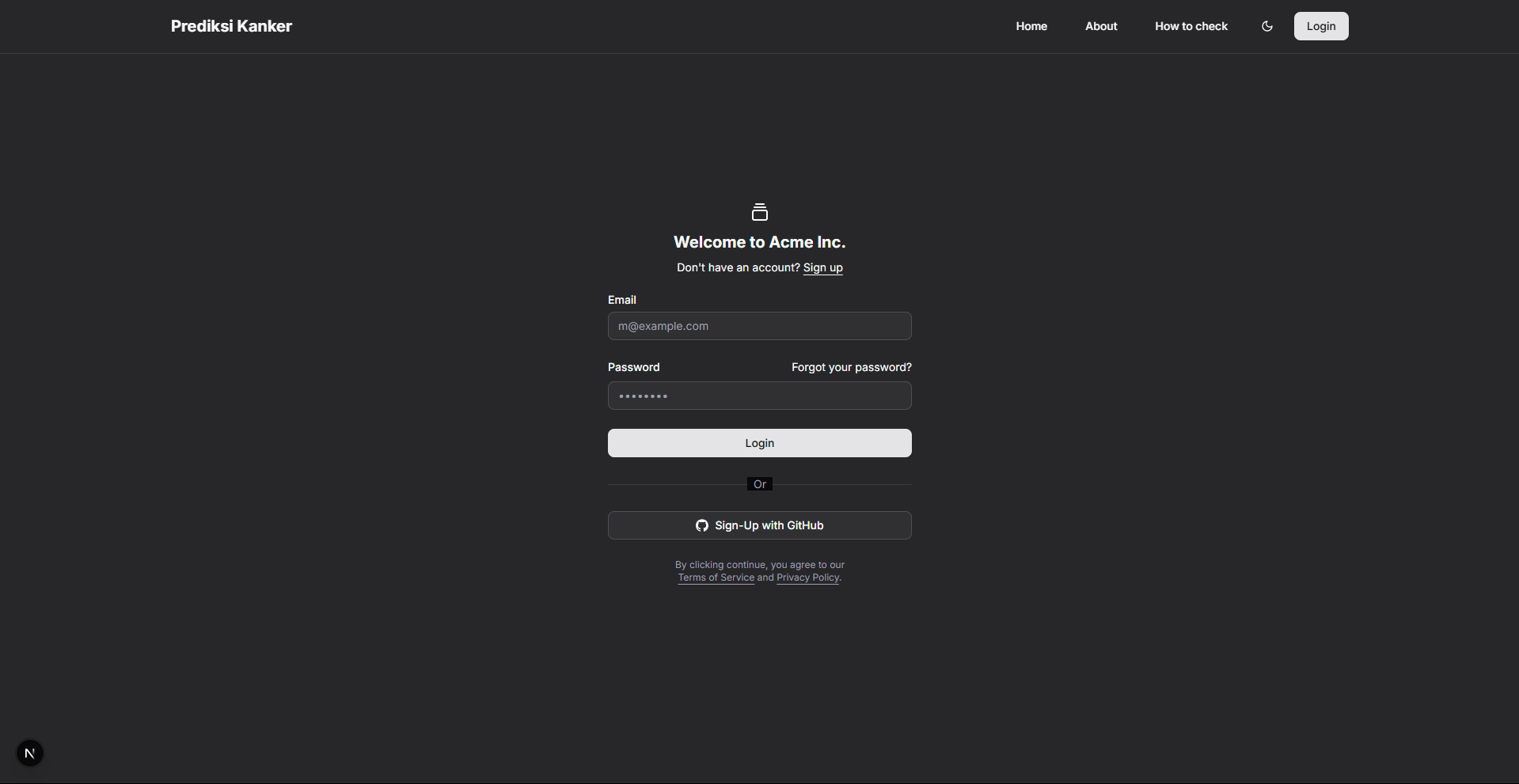This screenshot has width=1519, height=784.
Task: Click the Welcome to Acme Inc. heading
Action: 759,242
